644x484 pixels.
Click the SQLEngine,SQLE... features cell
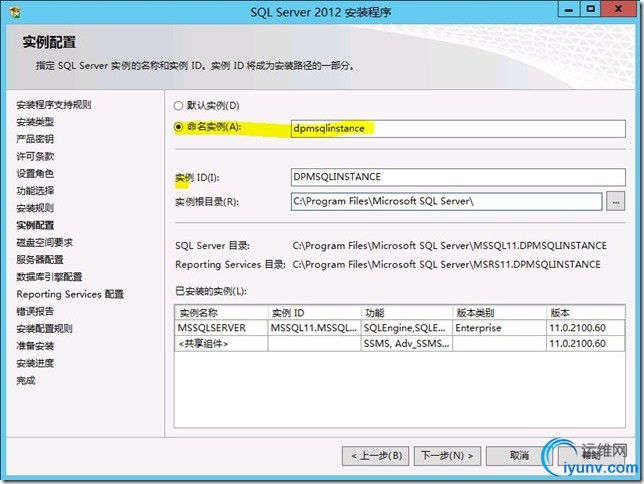pos(407,328)
